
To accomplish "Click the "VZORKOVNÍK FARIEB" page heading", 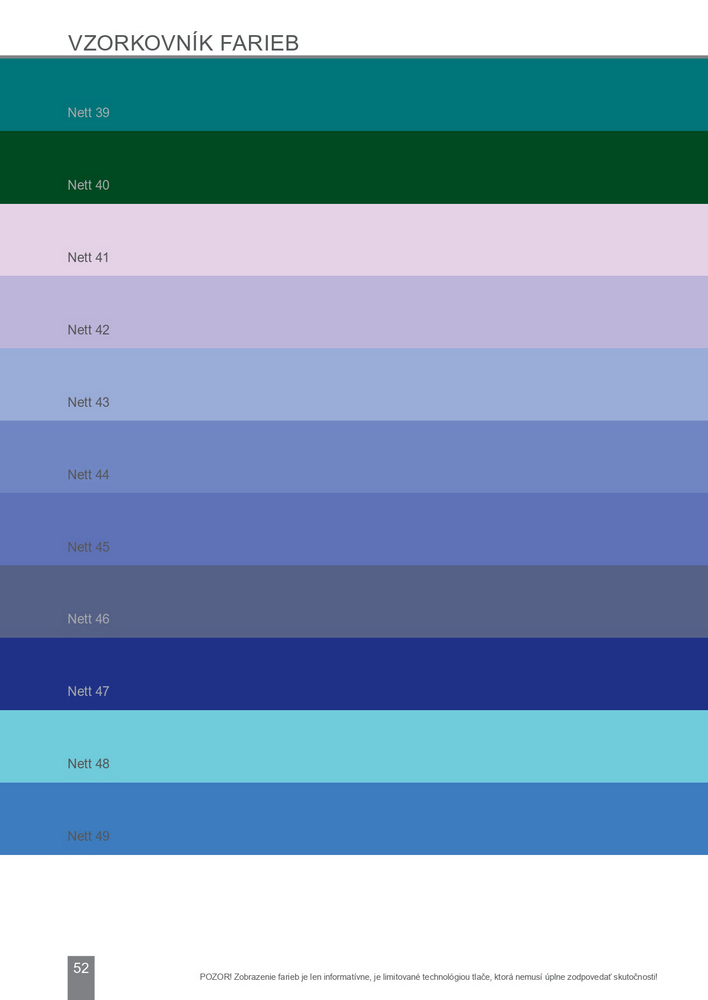I will click(x=183, y=43).
